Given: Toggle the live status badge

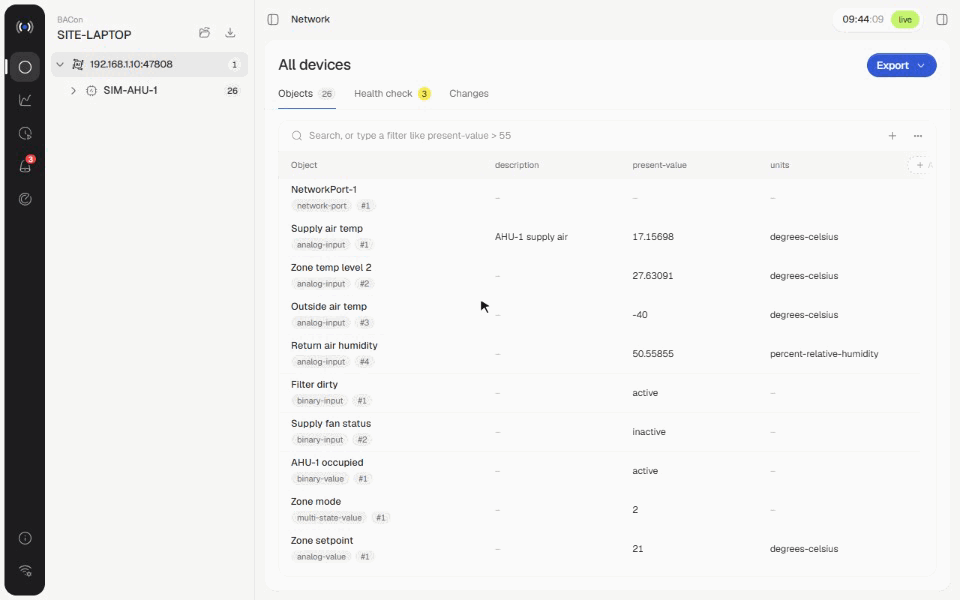Looking at the screenshot, I should [905, 20].
